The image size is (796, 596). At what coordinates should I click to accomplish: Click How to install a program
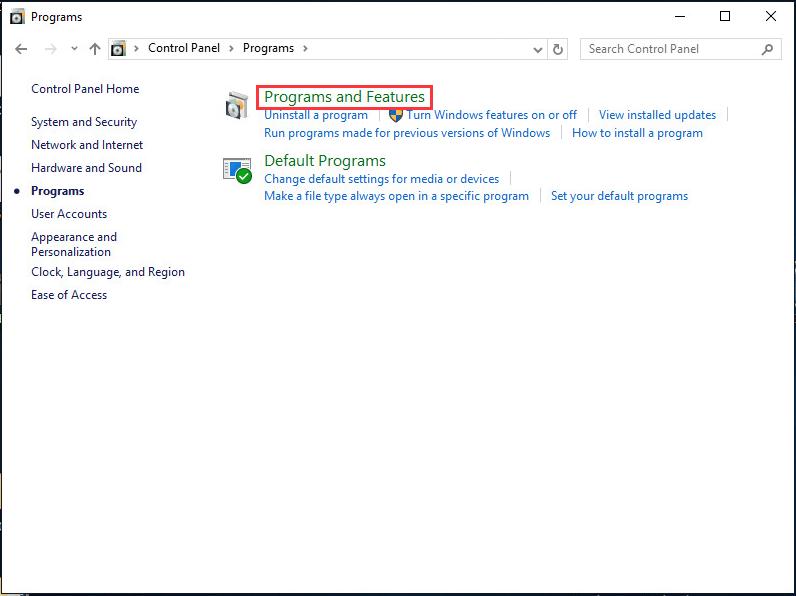click(637, 133)
